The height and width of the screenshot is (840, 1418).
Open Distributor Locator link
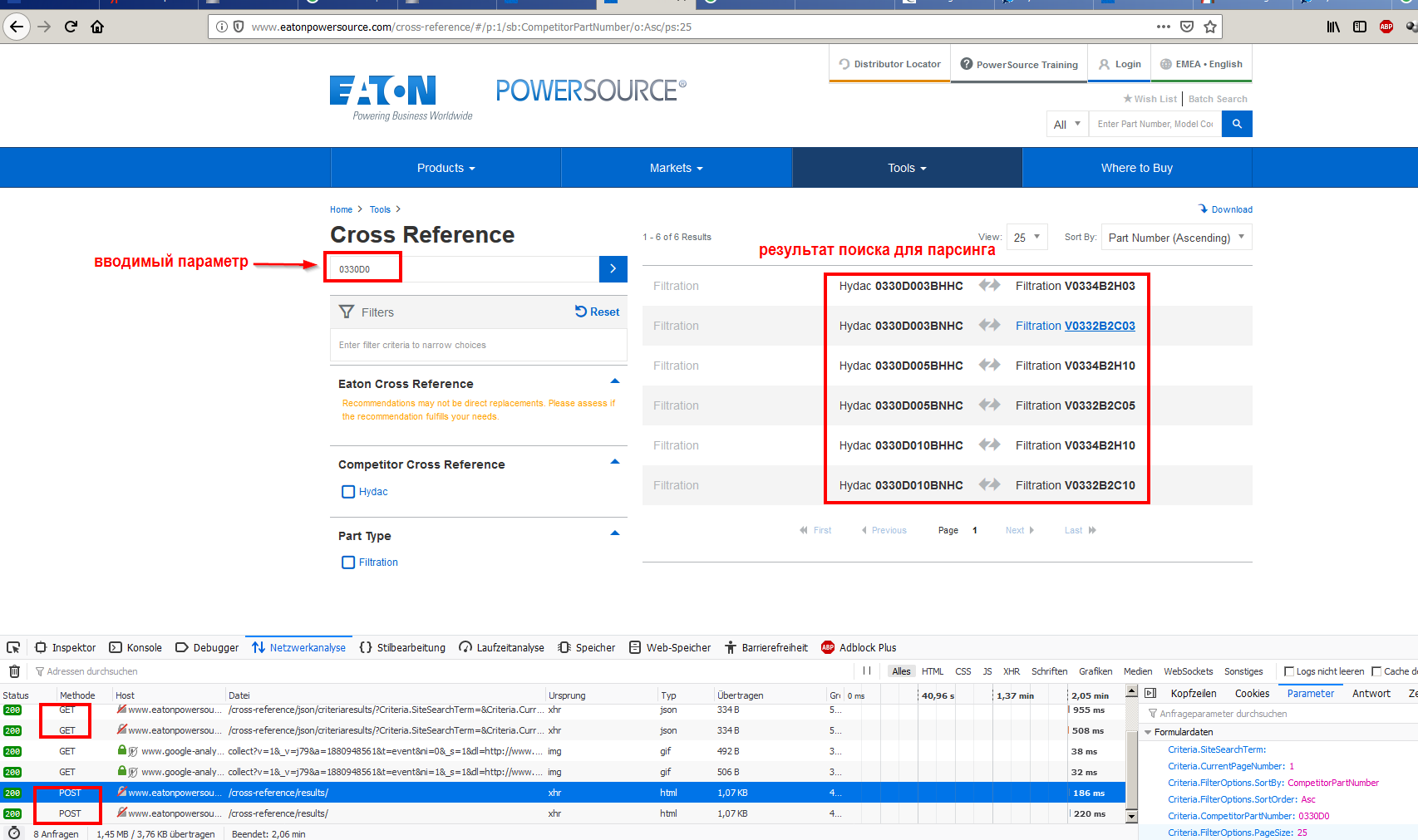(889, 64)
